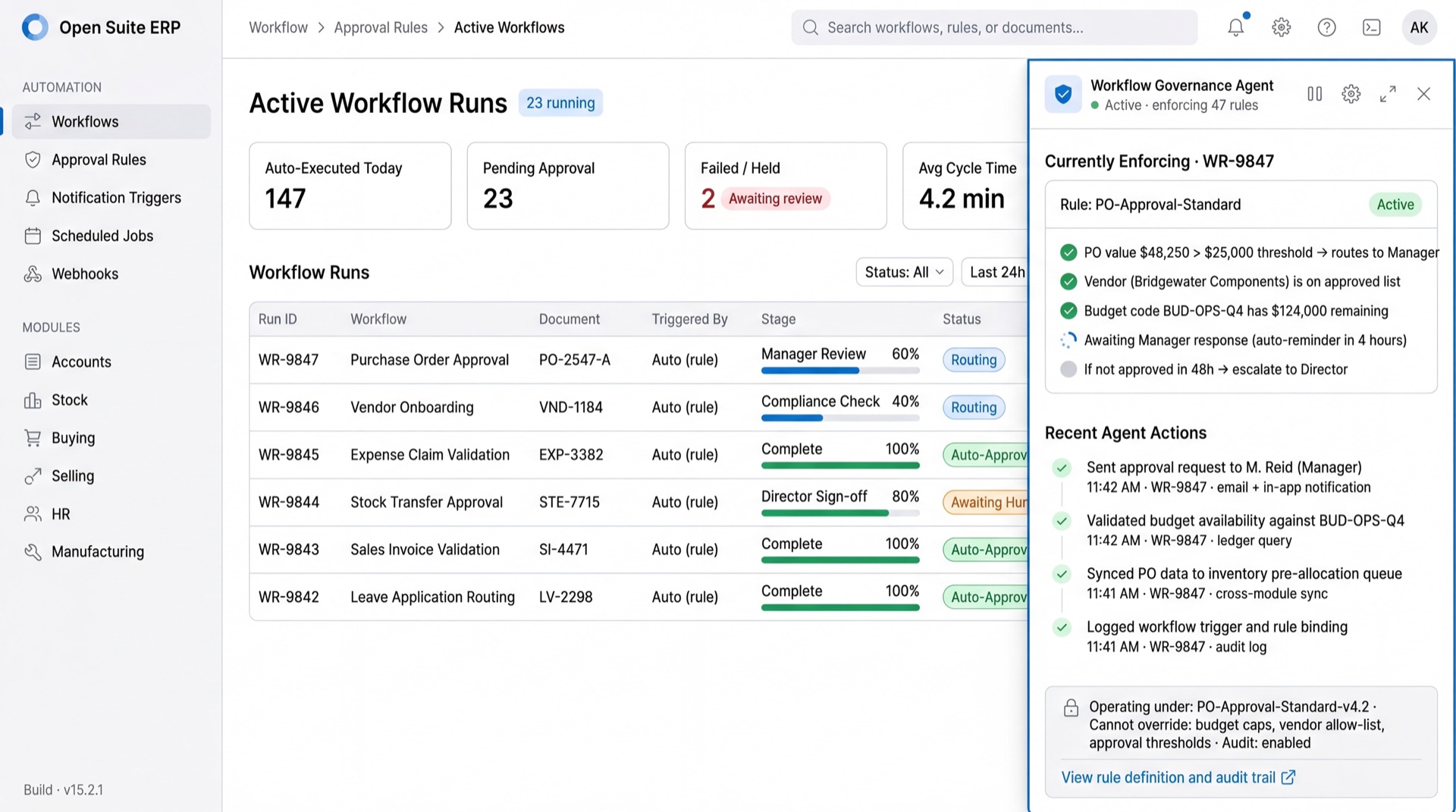Click the Scheduled Jobs calendar icon
The width and height of the screenshot is (1456, 812).
point(33,236)
